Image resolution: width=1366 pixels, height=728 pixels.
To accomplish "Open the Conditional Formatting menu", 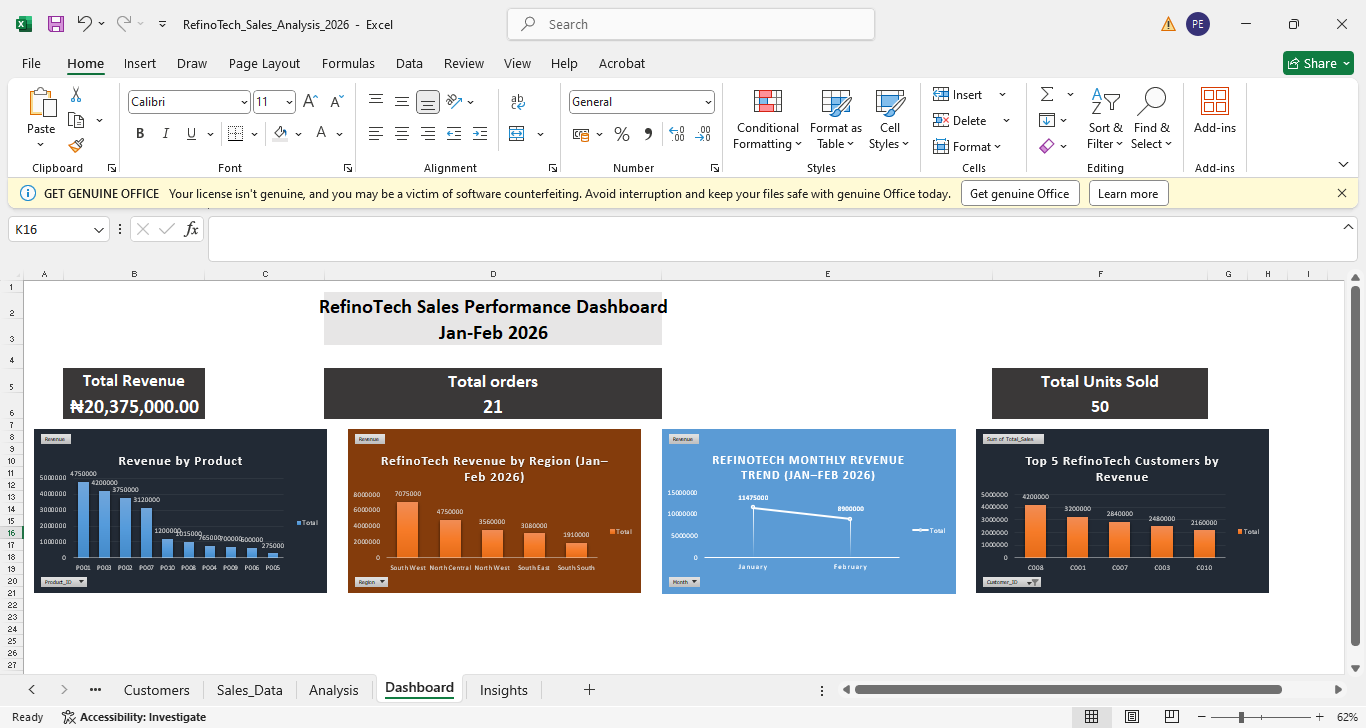I will tap(767, 119).
